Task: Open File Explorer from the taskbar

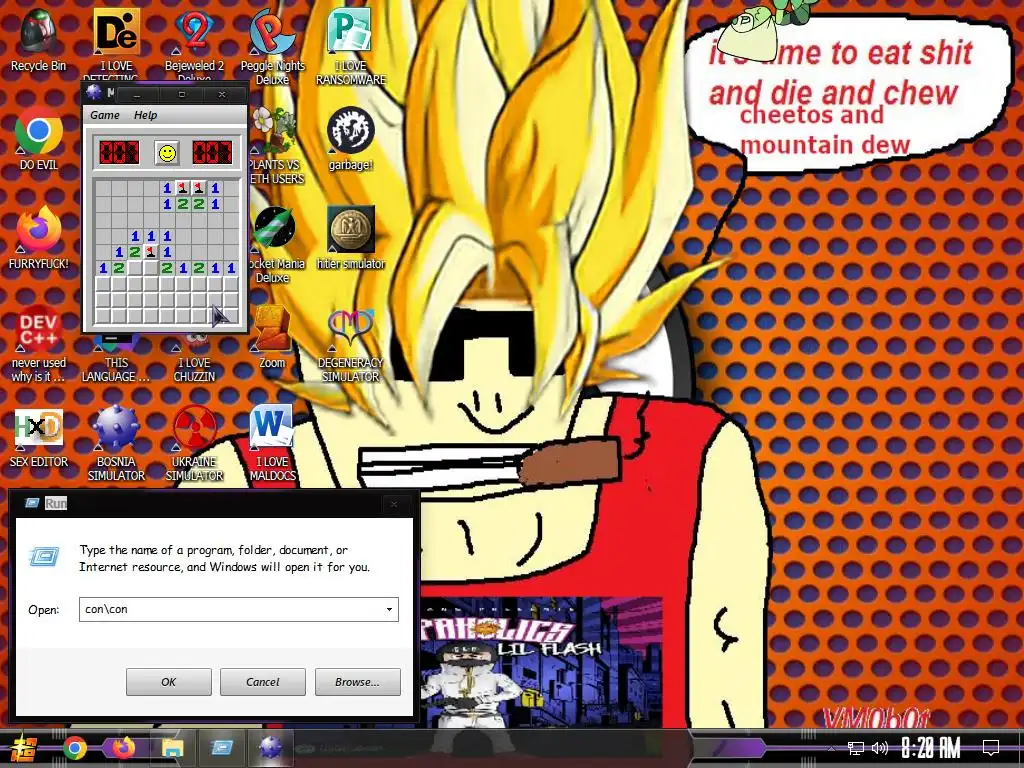Action: pos(172,748)
